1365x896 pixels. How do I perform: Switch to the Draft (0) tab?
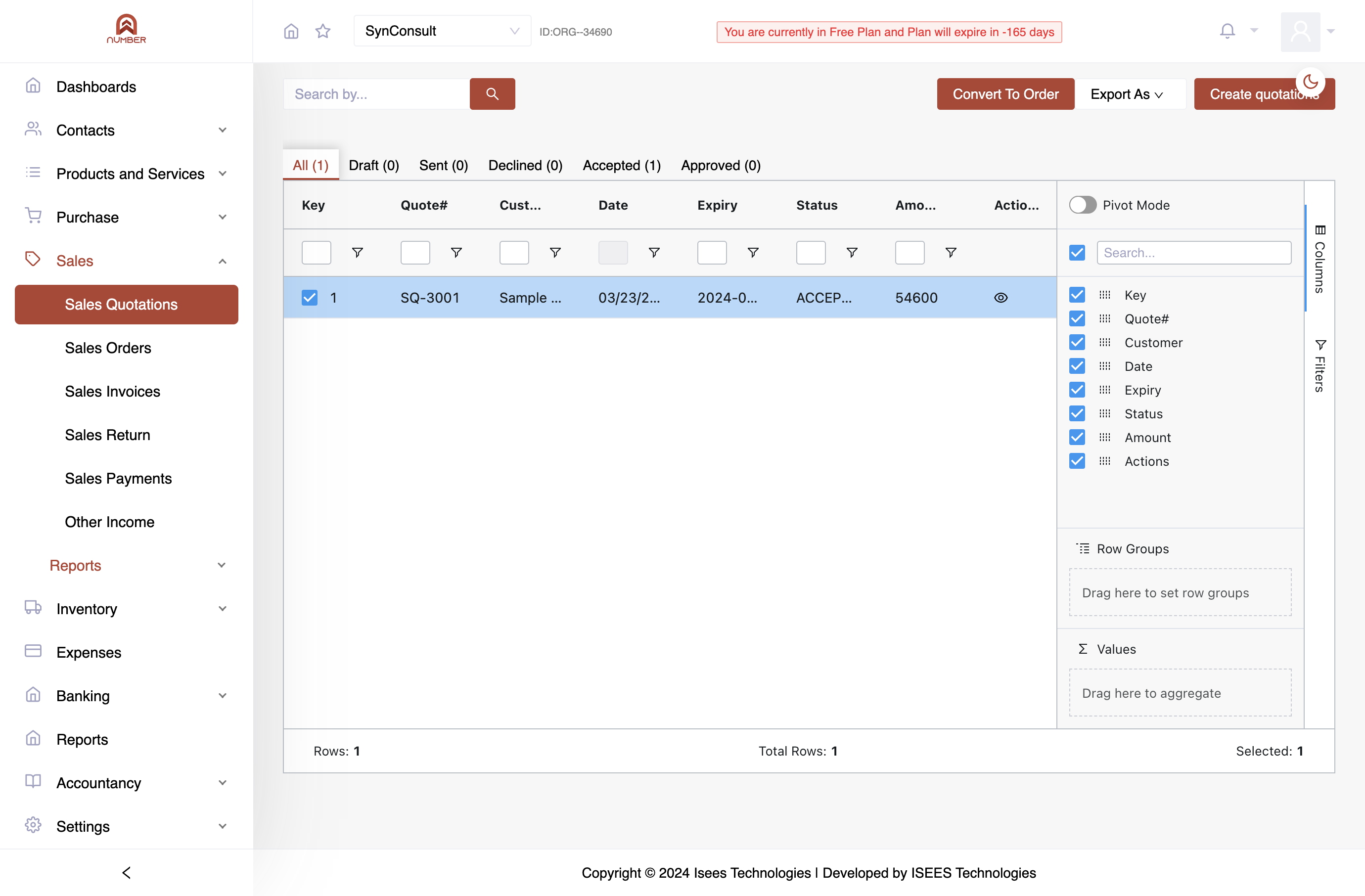(373, 165)
